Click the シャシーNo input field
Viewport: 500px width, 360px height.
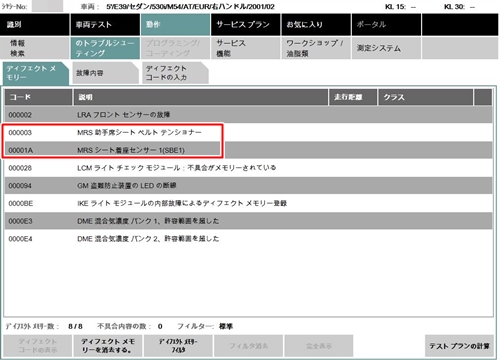click(47, 6)
